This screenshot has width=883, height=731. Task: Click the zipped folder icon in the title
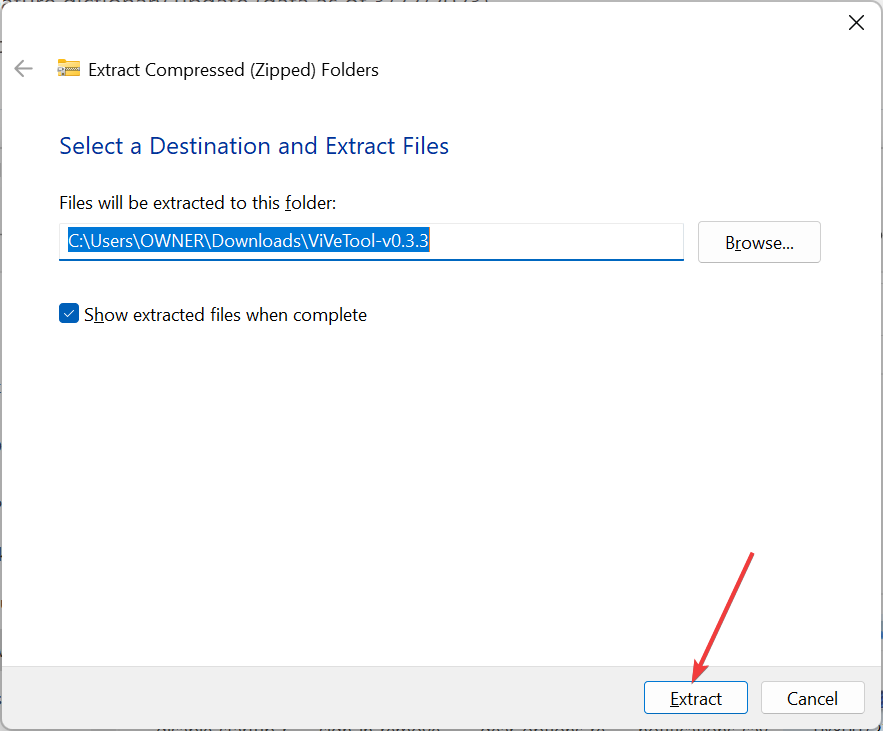click(x=68, y=69)
